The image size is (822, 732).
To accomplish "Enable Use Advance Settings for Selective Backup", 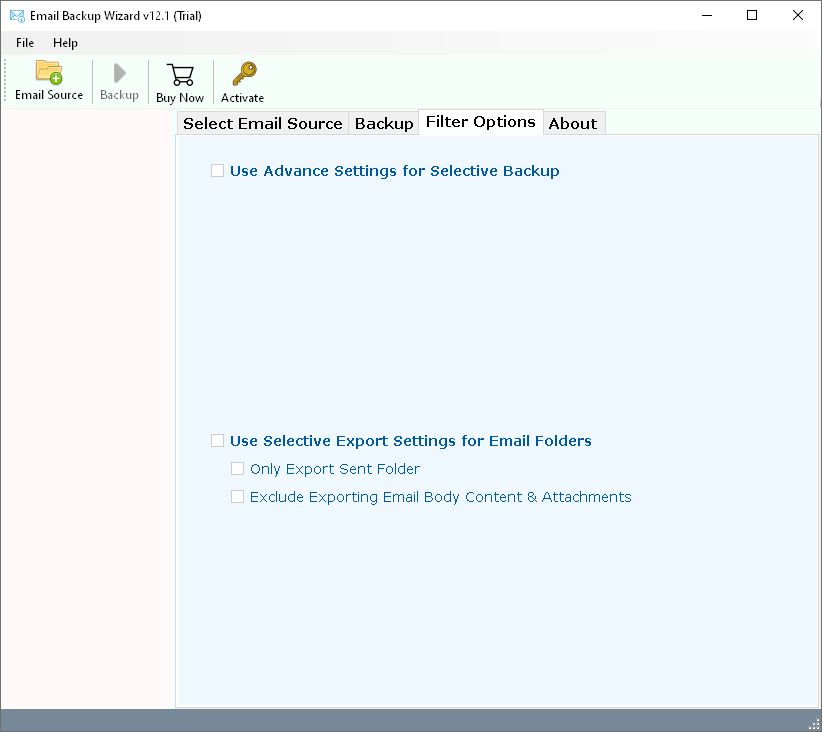I will coord(217,171).
